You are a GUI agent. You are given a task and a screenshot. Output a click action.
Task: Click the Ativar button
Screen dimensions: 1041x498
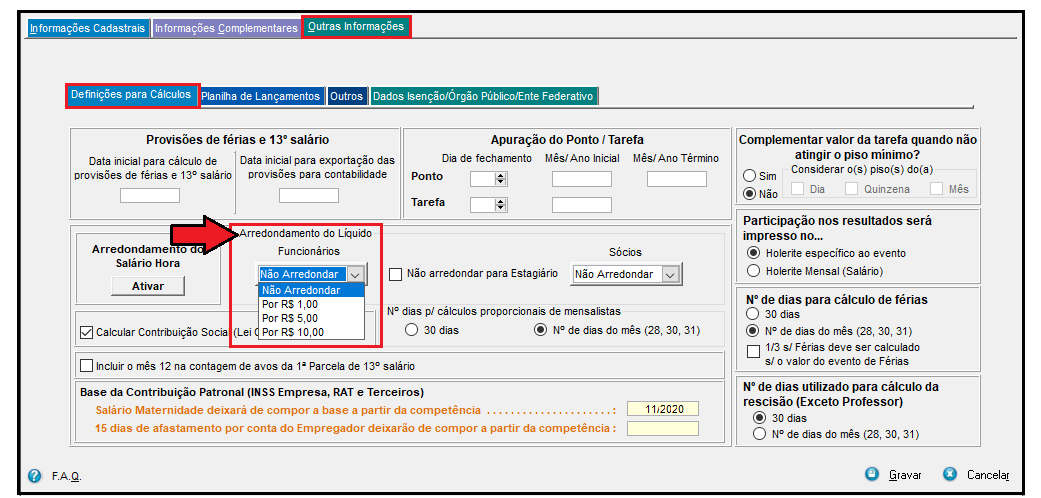(147, 286)
